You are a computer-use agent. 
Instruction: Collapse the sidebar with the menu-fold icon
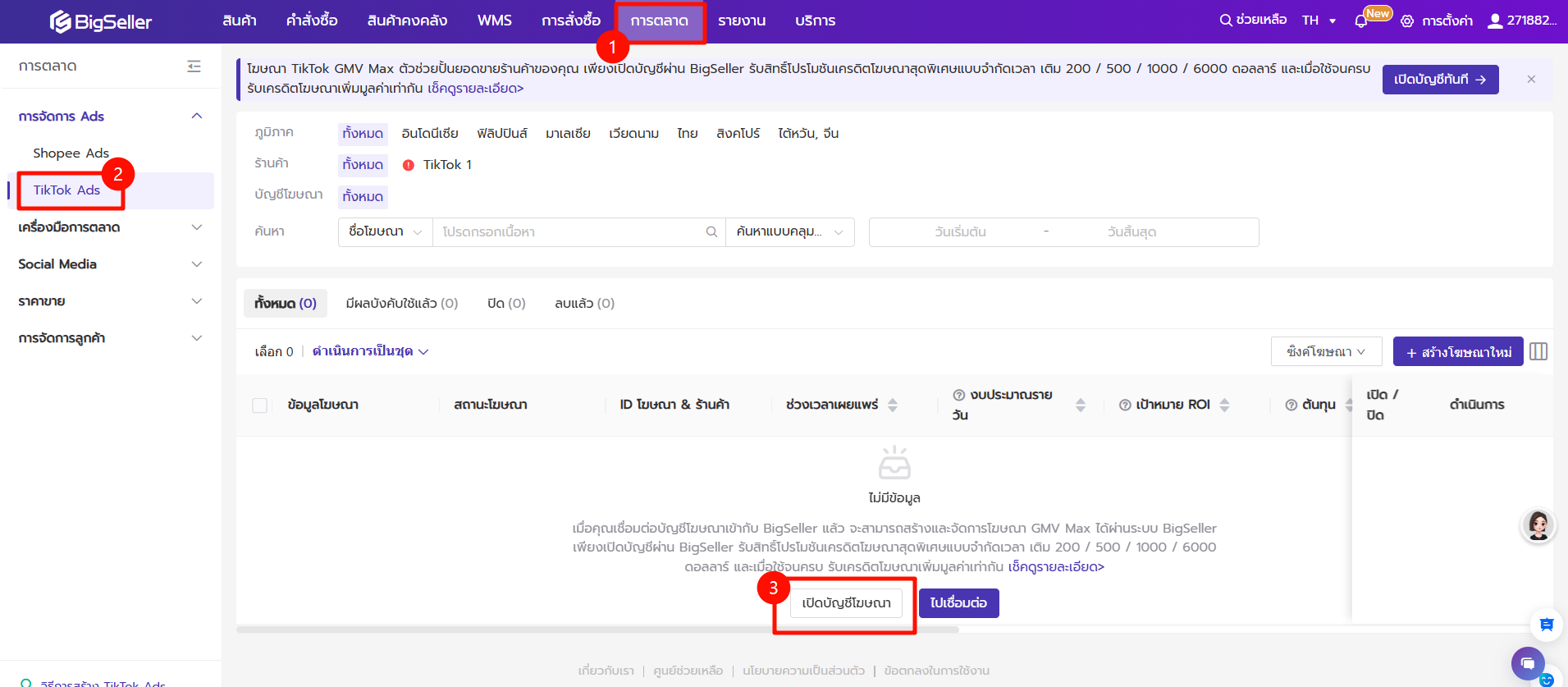tap(194, 66)
